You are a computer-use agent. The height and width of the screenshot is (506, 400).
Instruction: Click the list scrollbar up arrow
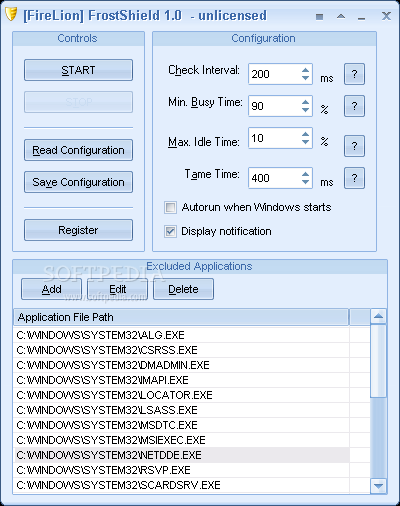pos(378,316)
